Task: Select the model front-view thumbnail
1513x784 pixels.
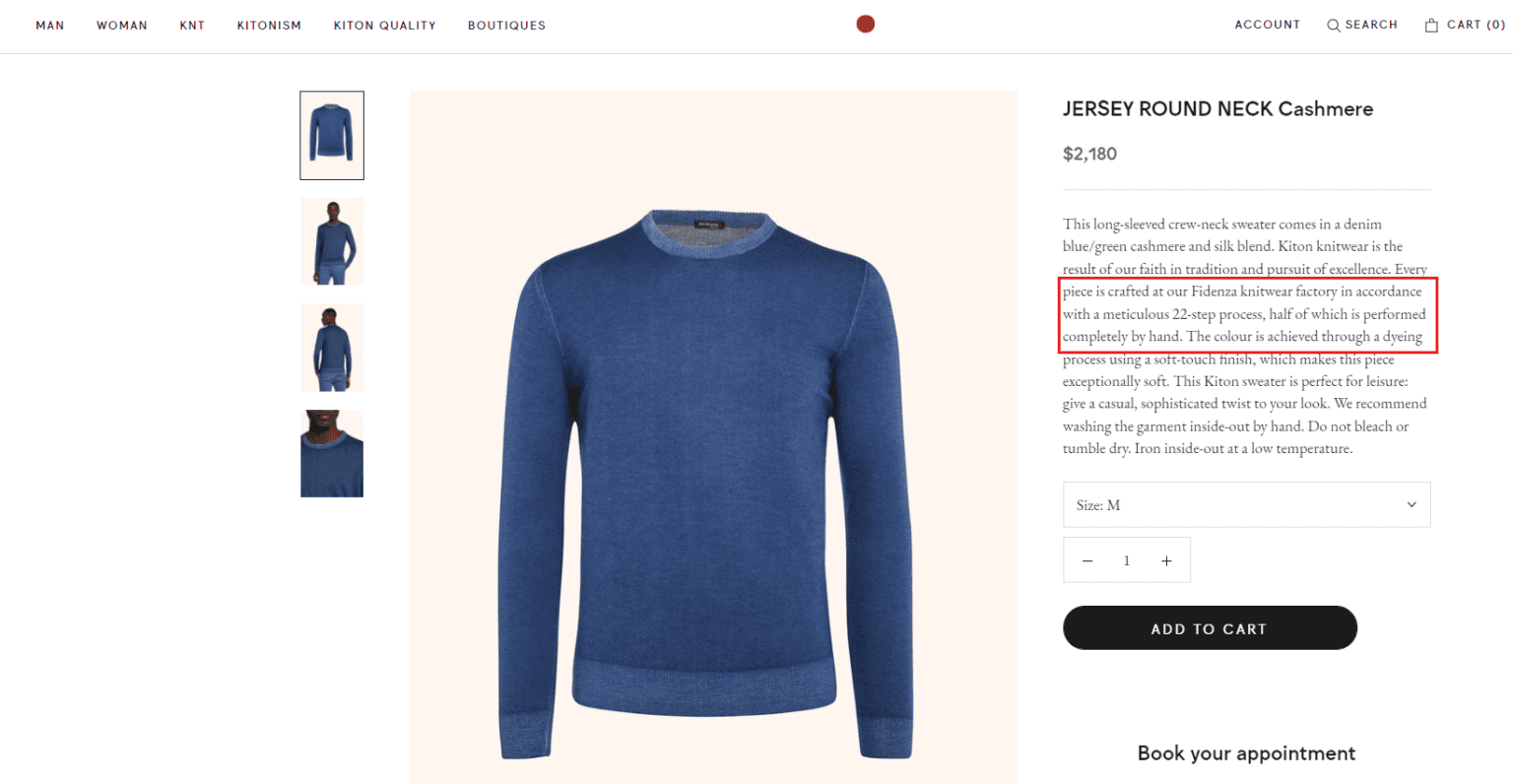Action: [332, 241]
